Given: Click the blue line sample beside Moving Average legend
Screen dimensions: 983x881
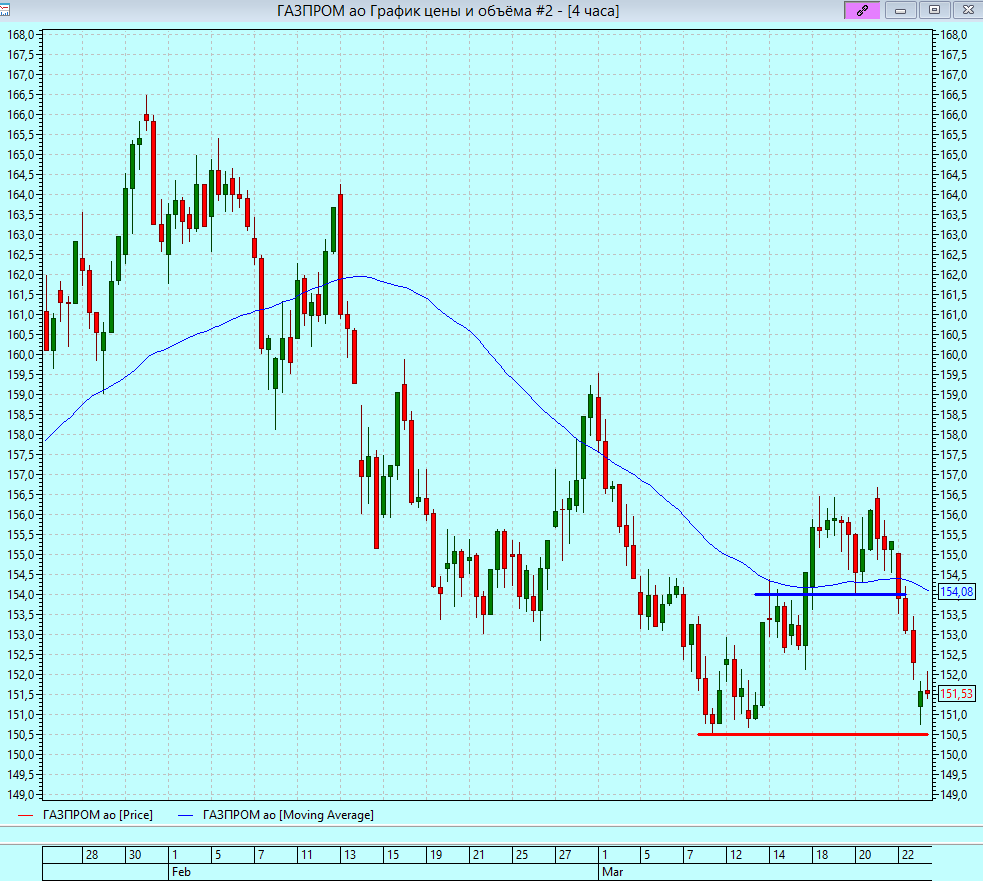Looking at the screenshot, I should (186, 816).
